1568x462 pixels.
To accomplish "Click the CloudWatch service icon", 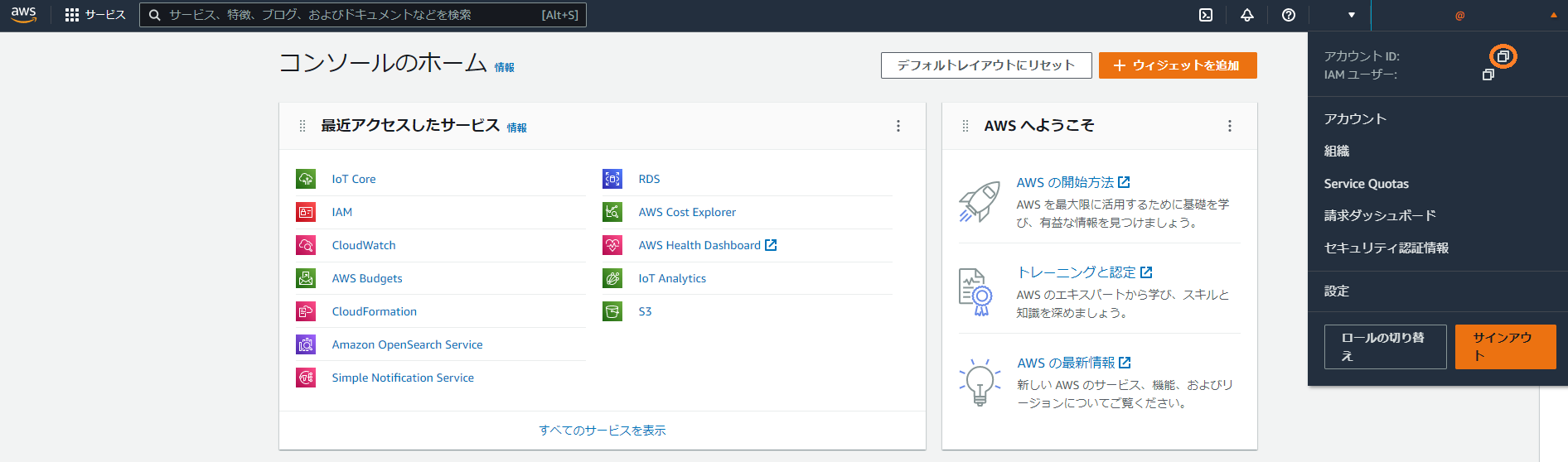I will [x=306, y=245].
